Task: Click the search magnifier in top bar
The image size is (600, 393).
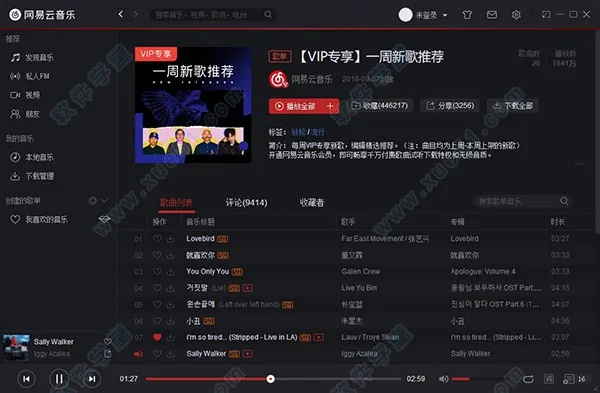Action: coord(268,15)
